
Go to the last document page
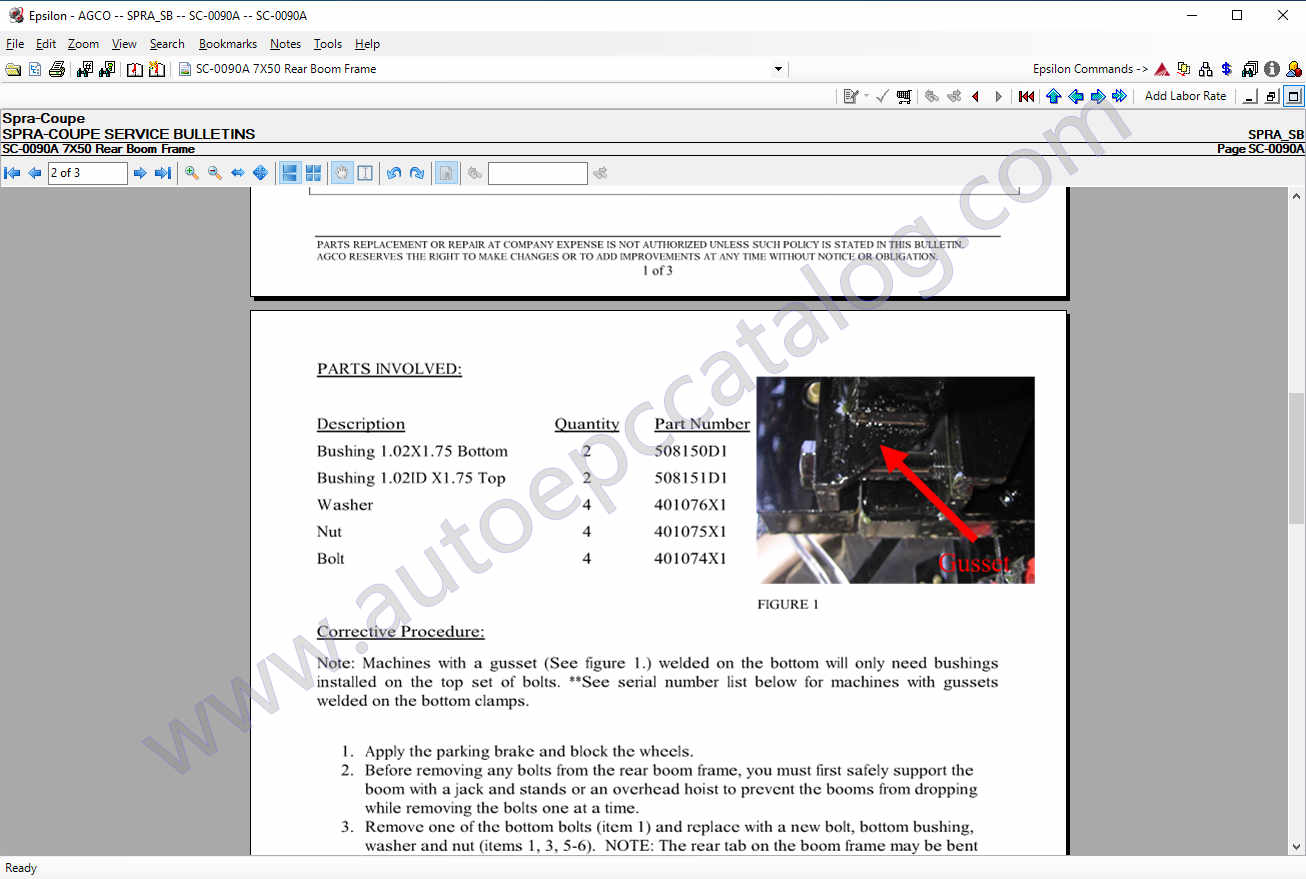click(x=162, y=173)
